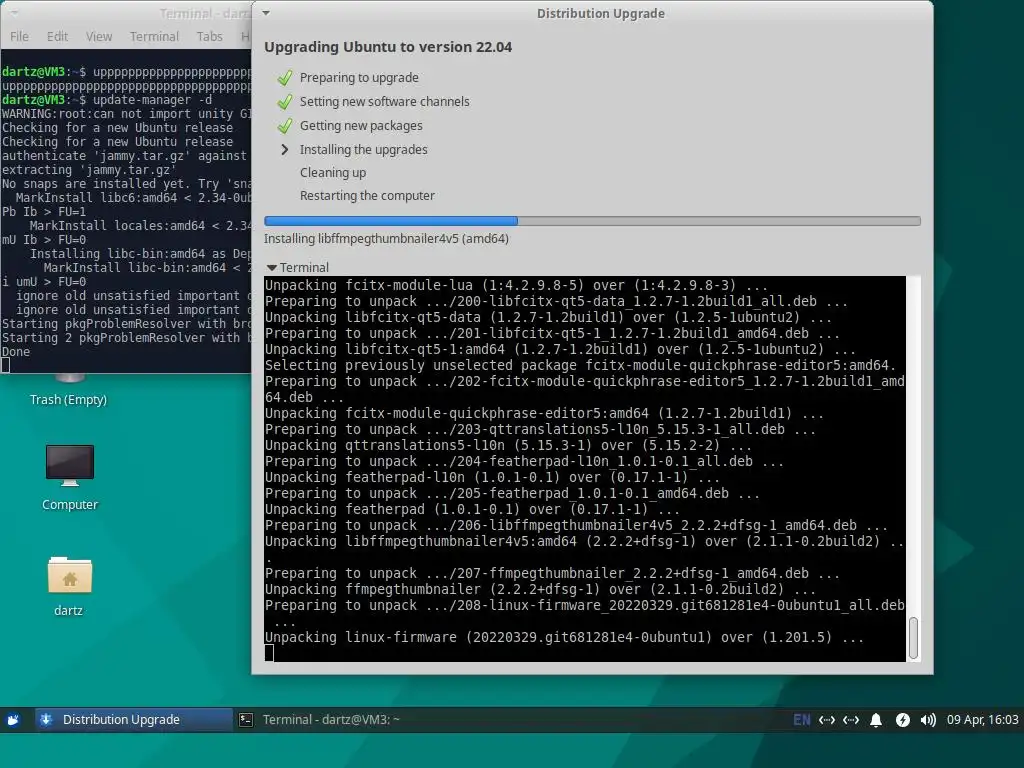Image resolution: width=1024 pixels, height=768 pixels.
Task: Click the Getting new packages step label
Action: (x=360, y=126)
